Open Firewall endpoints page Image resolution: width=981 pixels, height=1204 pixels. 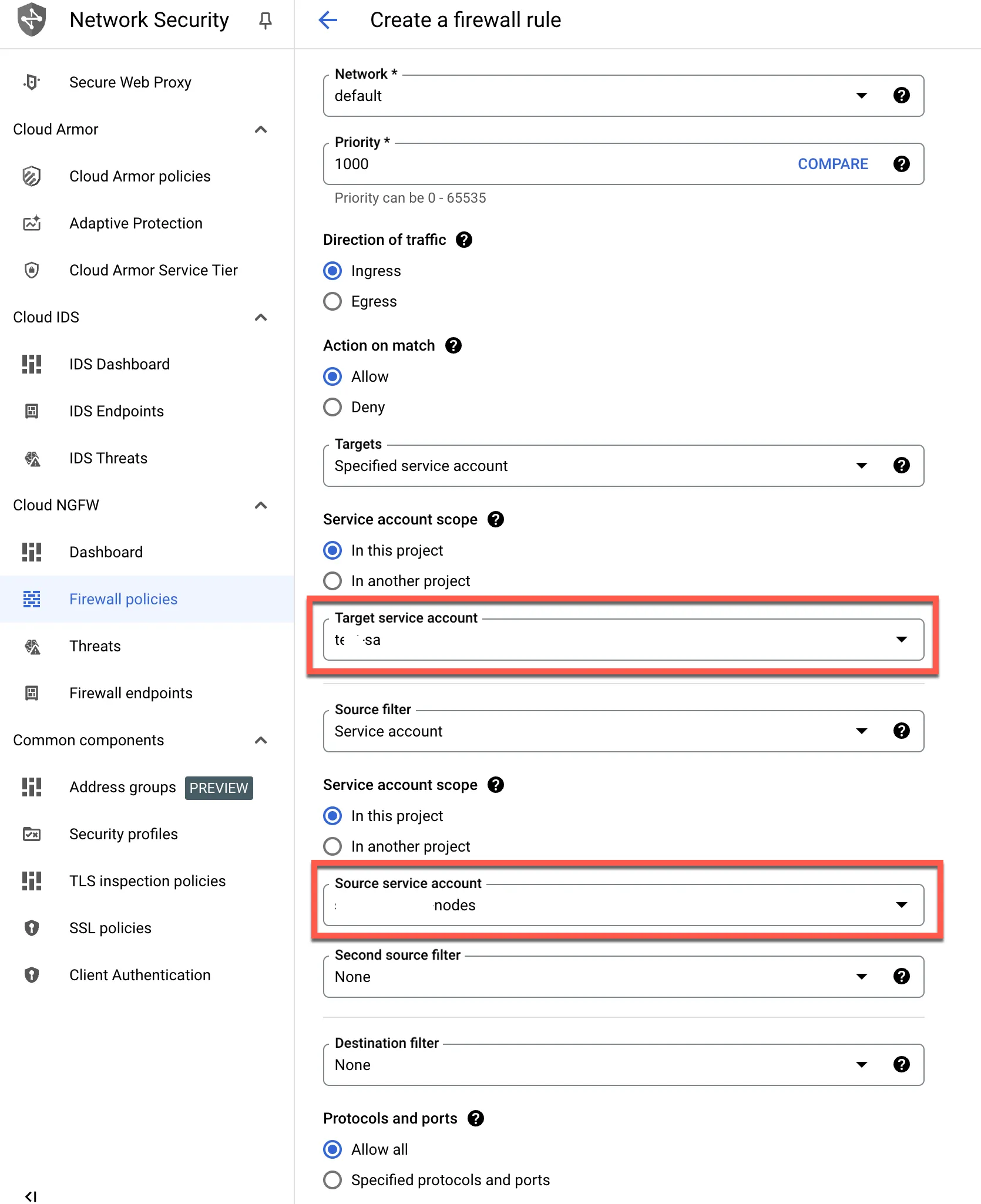pos(131,693)
